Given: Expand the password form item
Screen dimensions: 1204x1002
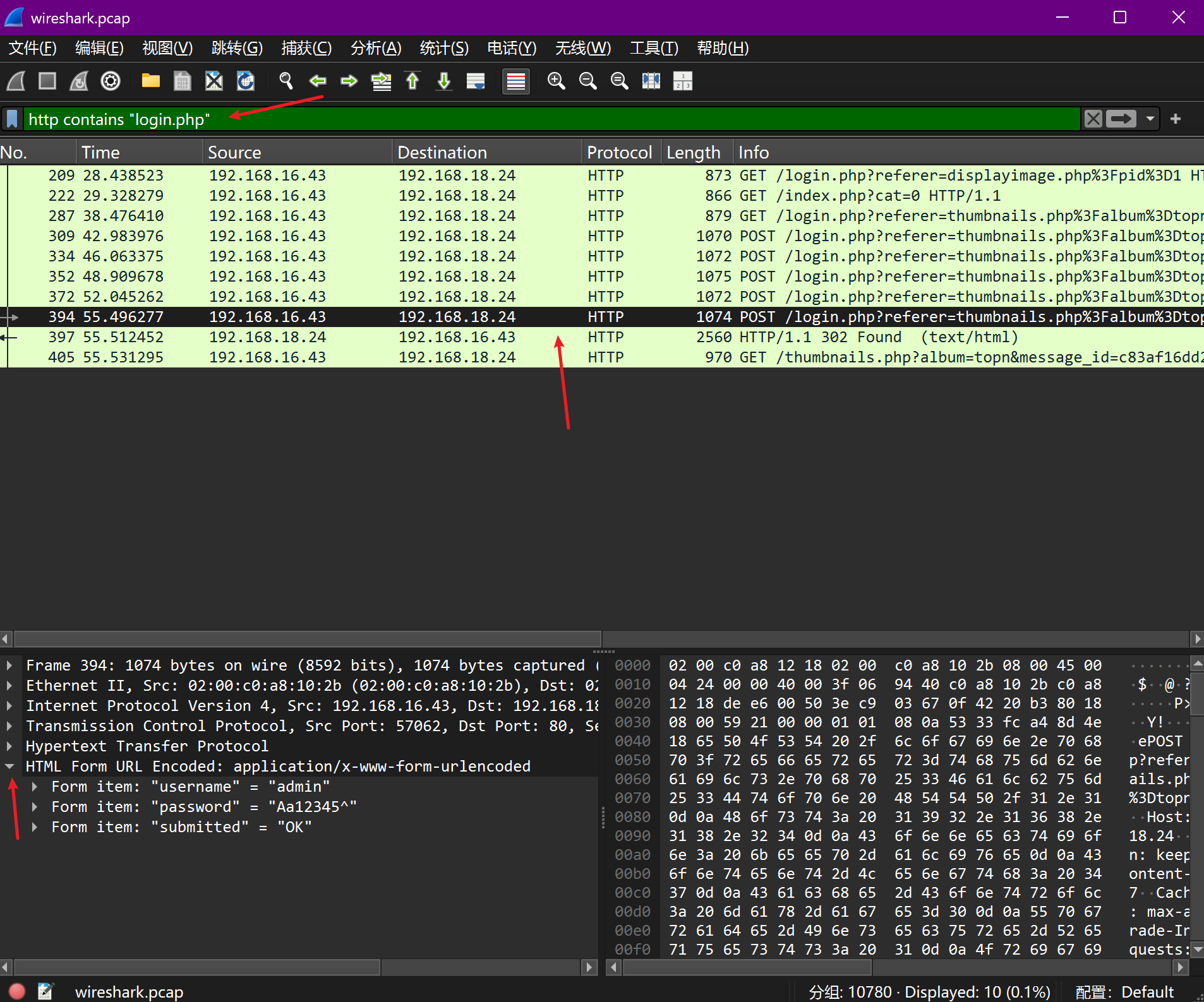Looking at the screenshot, I should pyautogui.click(x=35, y=806).
